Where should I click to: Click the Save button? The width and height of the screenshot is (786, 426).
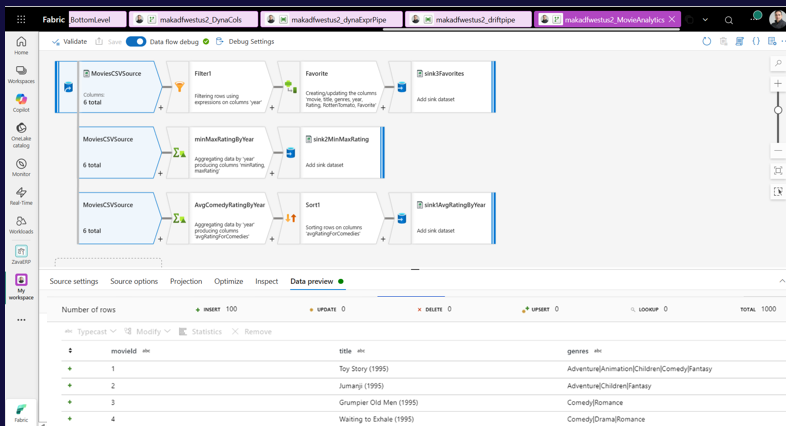(108, 41)
